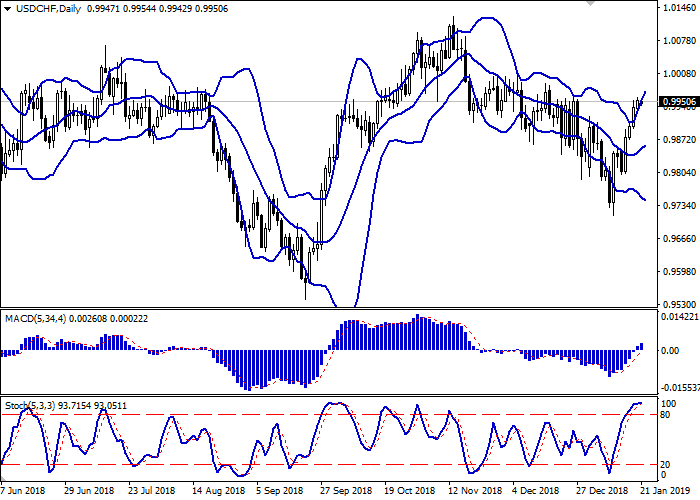Viewport: 700px width, 500px height.
Task: Open the dropdown arrow beside USDCHF,Daily
Action: (8, 9)
